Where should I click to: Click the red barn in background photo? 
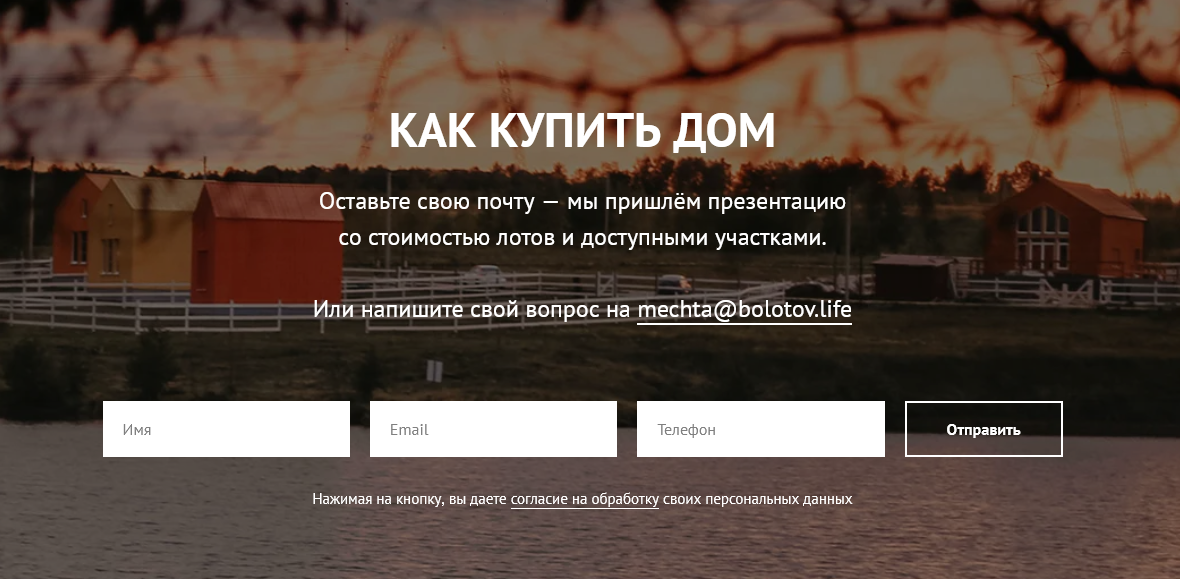267,242
